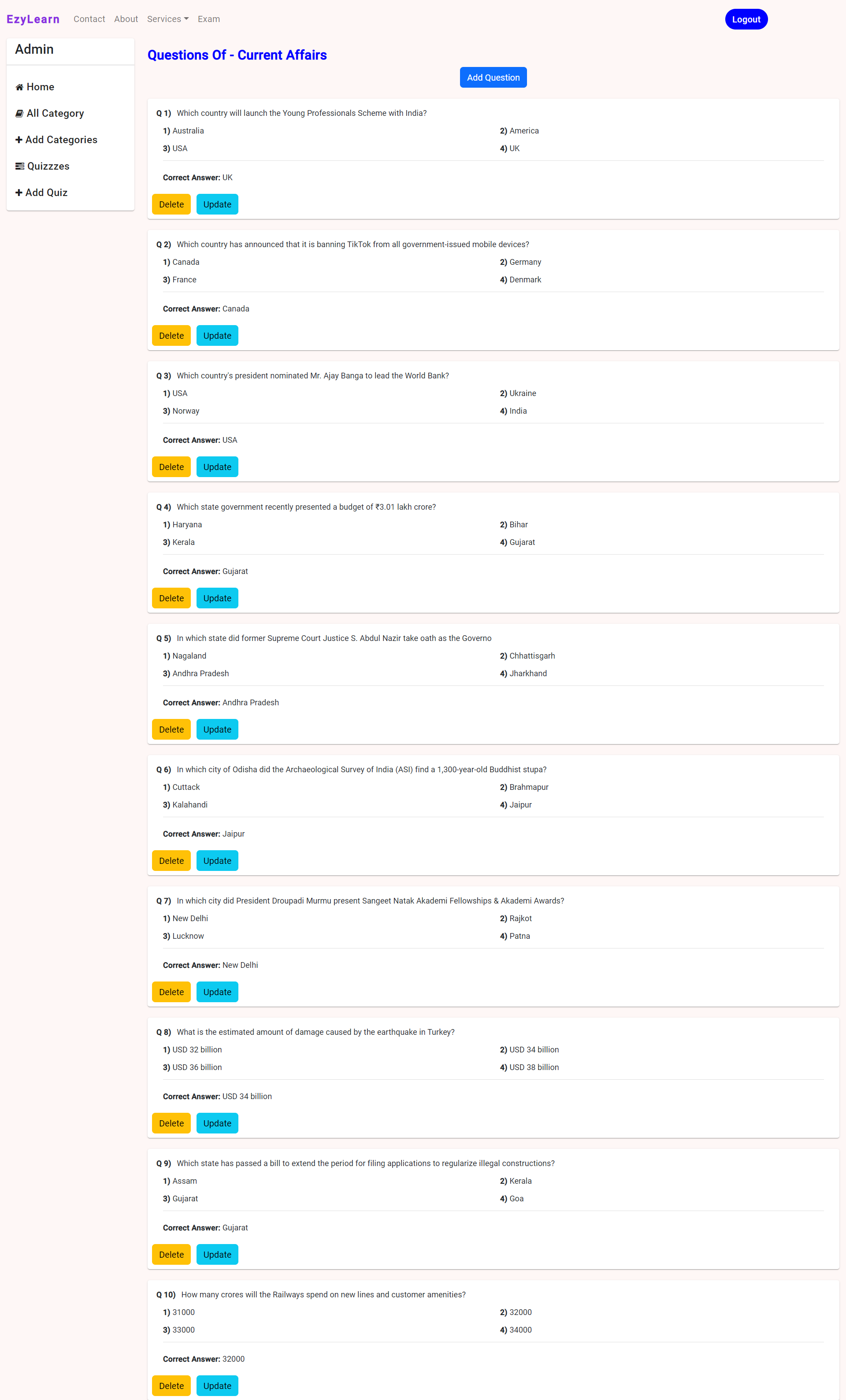This screenshot has height=1400, width=846.
Task: Click the EzyLearn logo link
Action: [32, 19]
